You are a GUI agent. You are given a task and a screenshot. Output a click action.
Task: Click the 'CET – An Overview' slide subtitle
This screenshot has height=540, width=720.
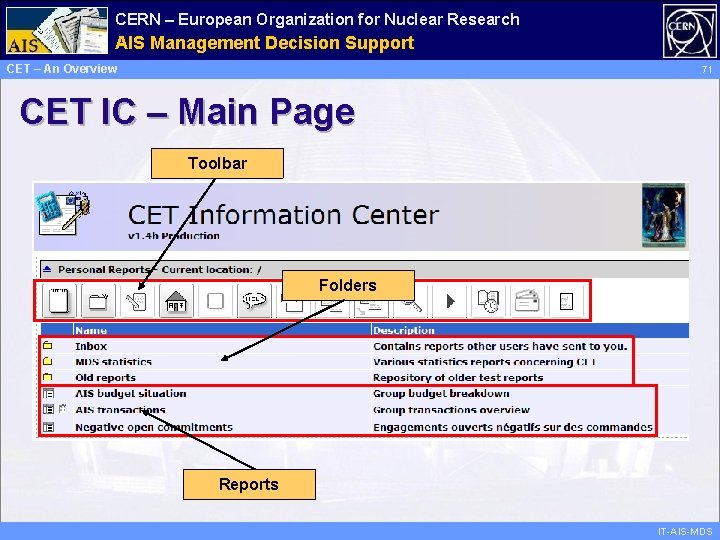coord(62,68)
